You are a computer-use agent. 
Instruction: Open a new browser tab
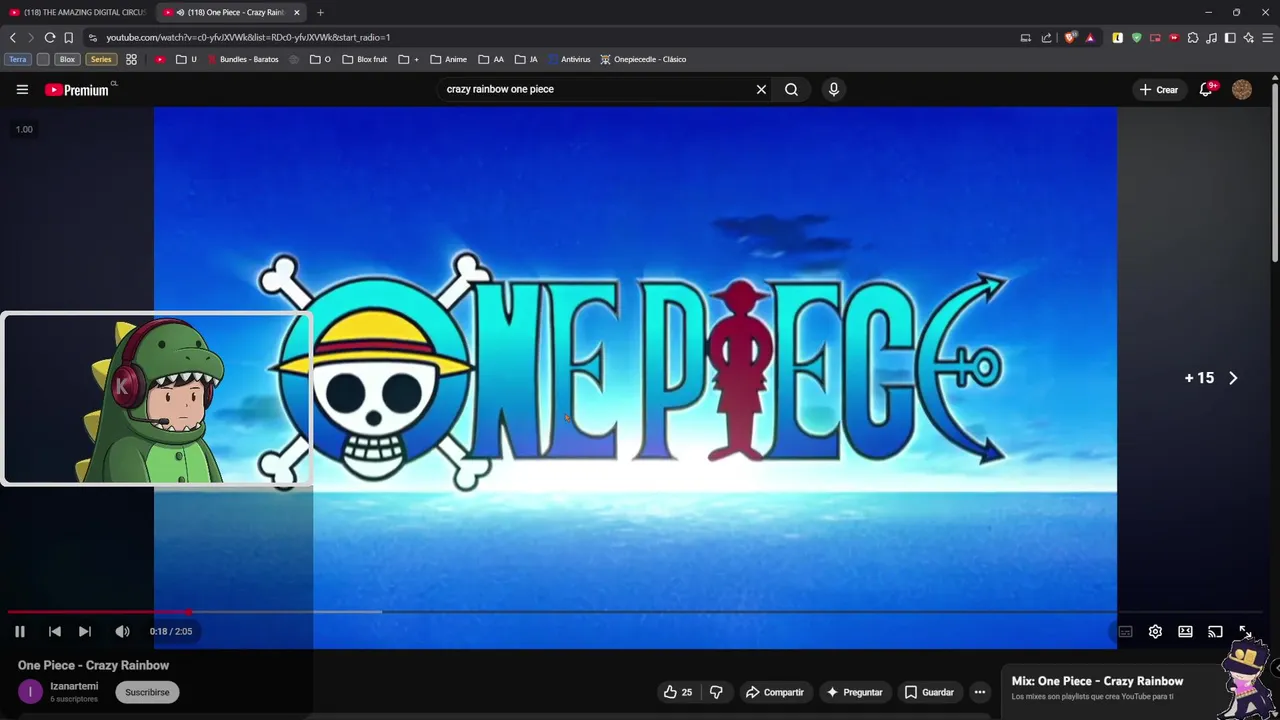coord(320,12)
